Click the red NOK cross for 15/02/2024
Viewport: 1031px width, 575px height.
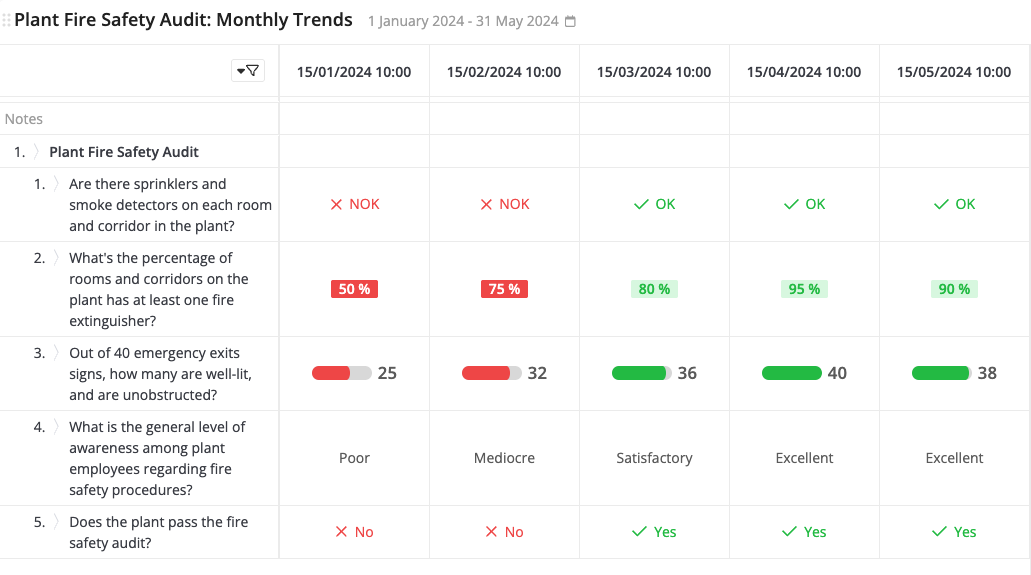tap(487, 204)
